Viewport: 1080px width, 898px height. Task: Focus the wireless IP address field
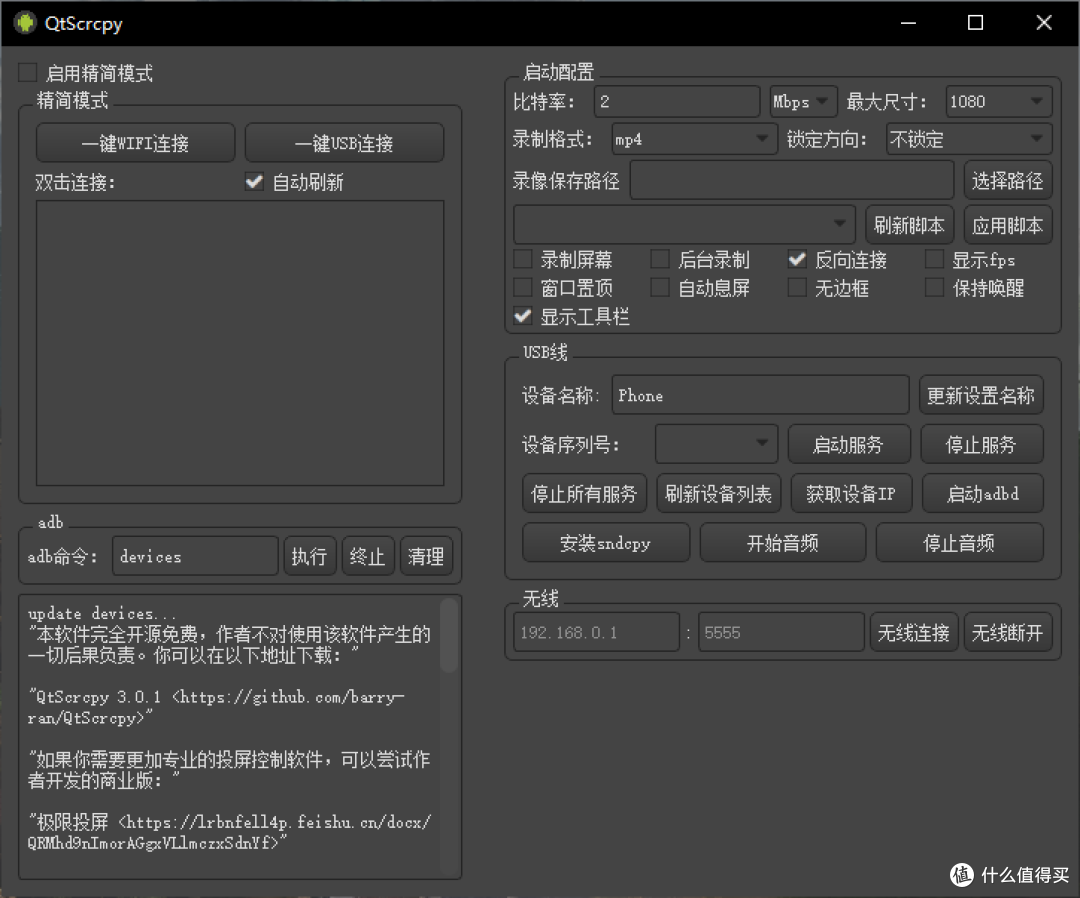(596, 632)
